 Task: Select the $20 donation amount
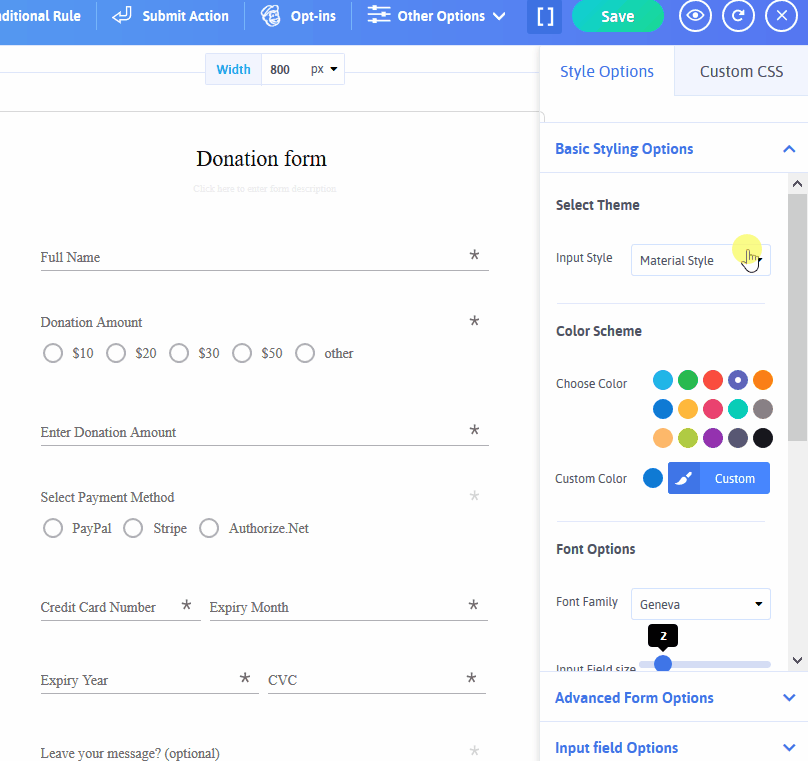pos(115,353)
